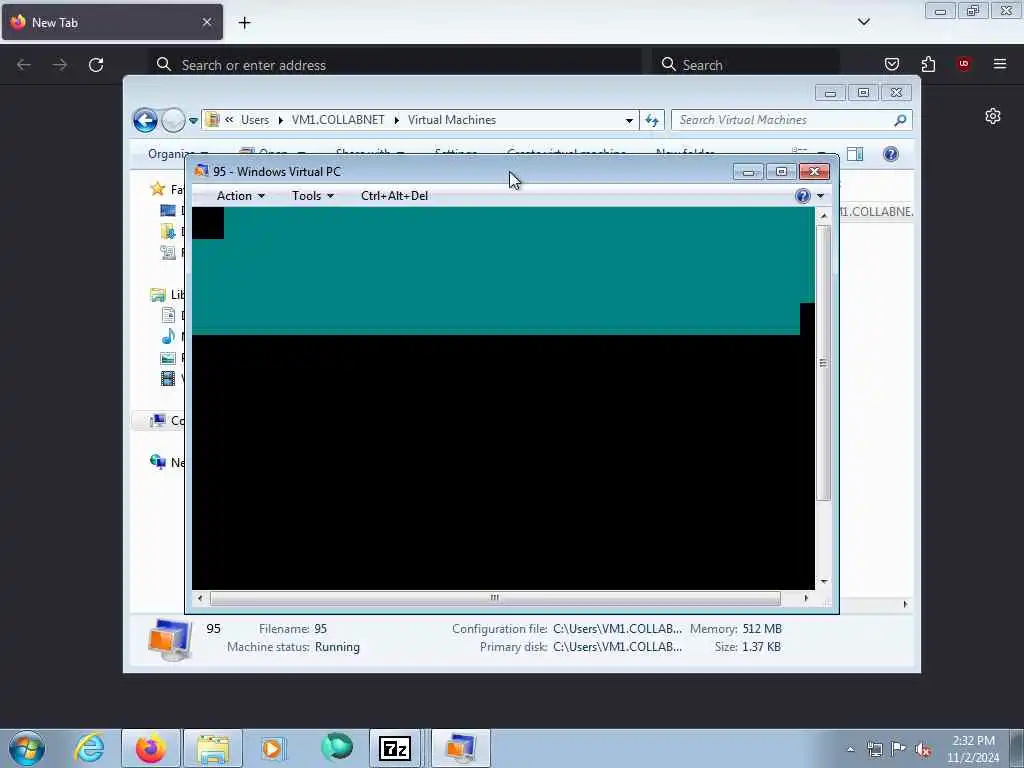1024x768 pixels.
Task: Click the muted volume tray icon
Action: click(923, 749)
